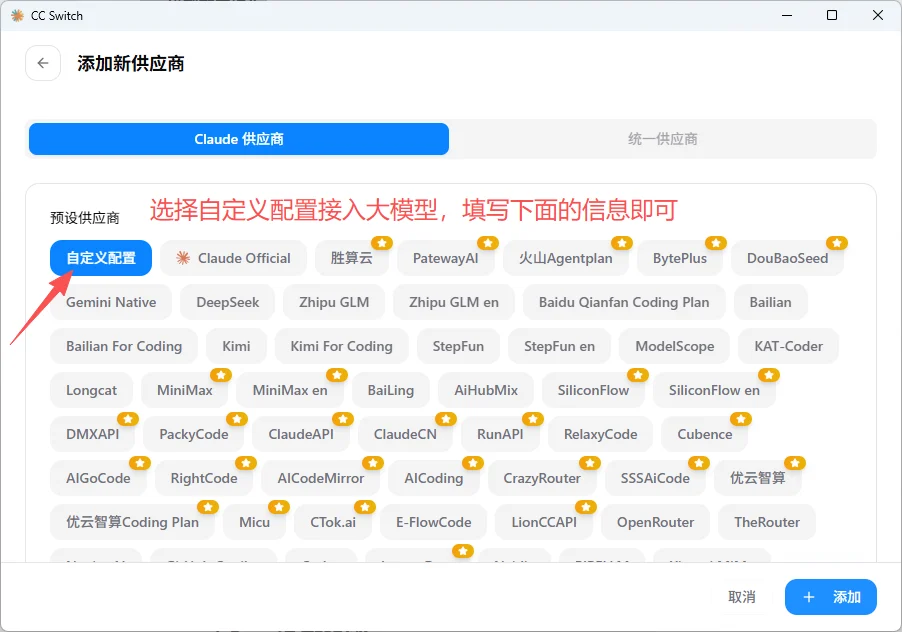Choose the BaiLing provider
902x632 pixels.
coord(391,390)
